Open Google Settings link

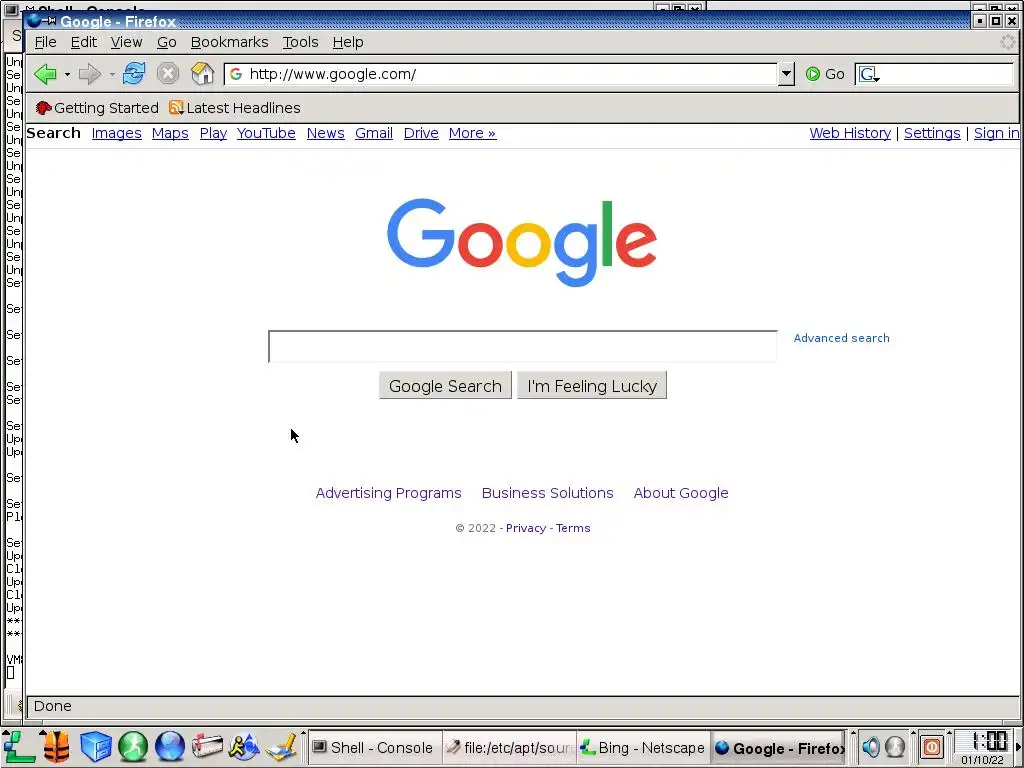coord(932,133)
